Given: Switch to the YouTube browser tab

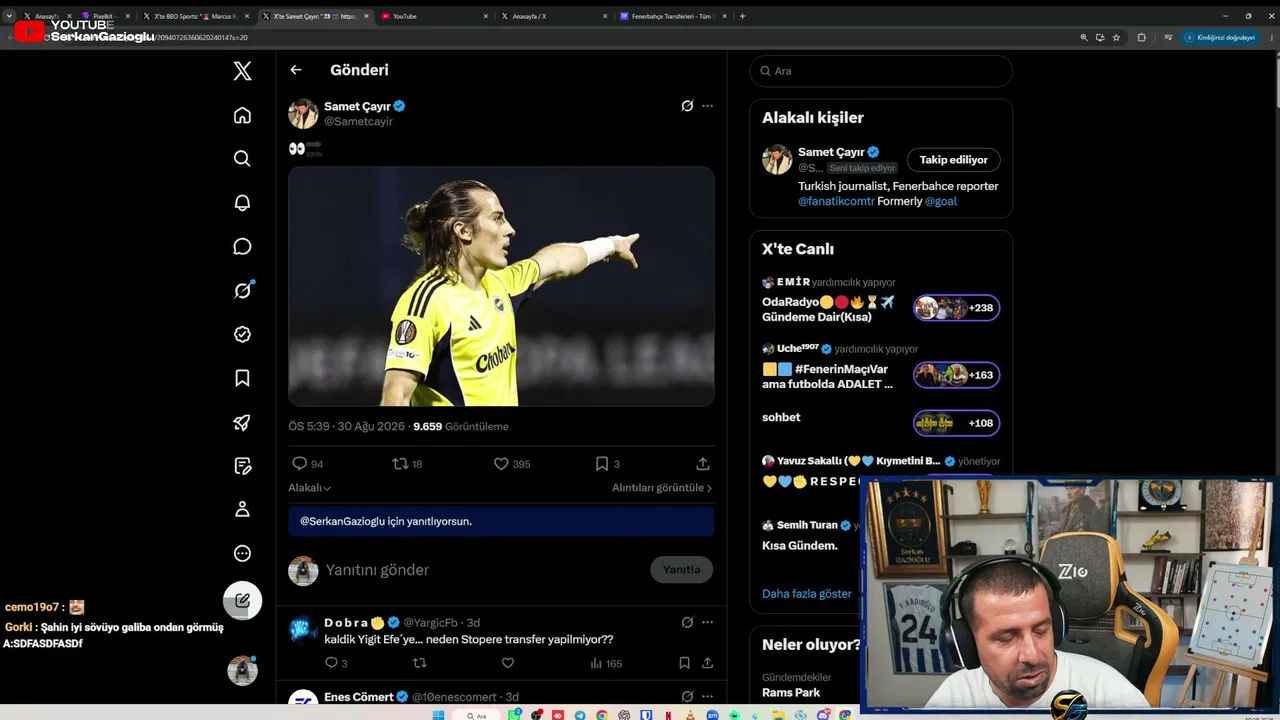Looking at the screenshot, I should coord(435,16).
